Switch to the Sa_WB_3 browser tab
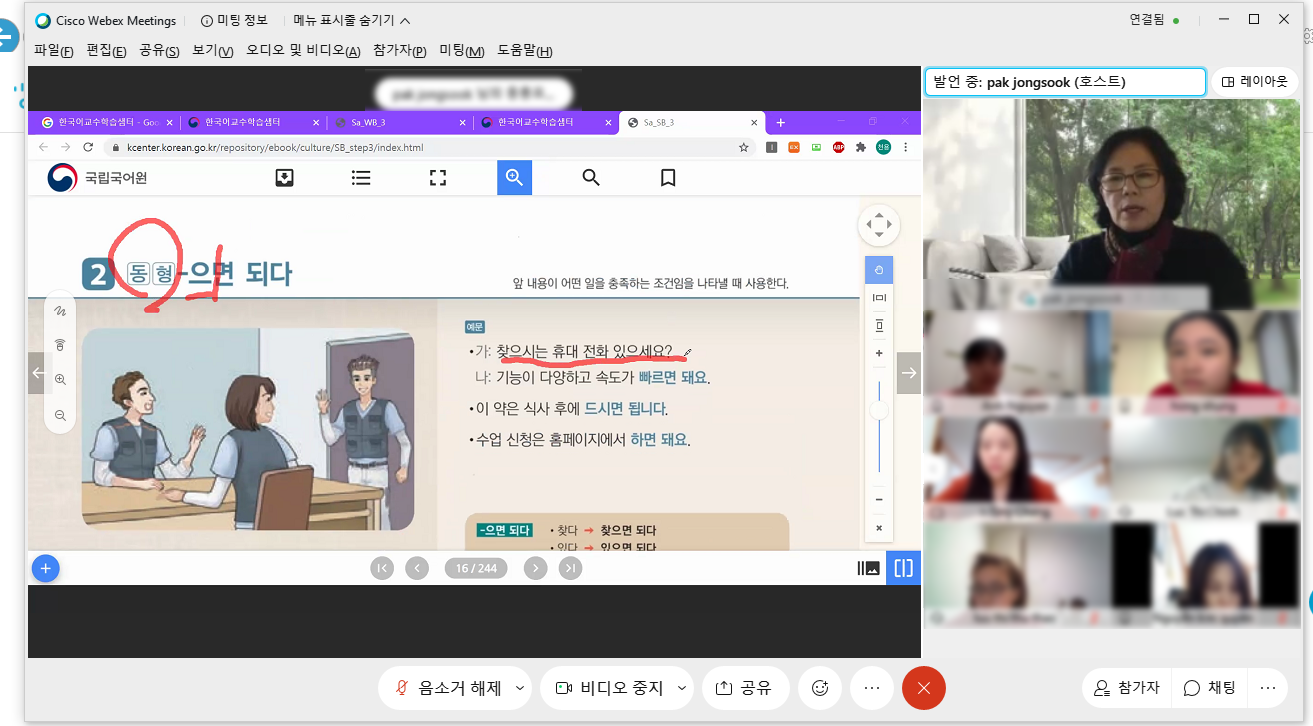The width and height of the screenshot is (1313, 726). pos(397,122)
